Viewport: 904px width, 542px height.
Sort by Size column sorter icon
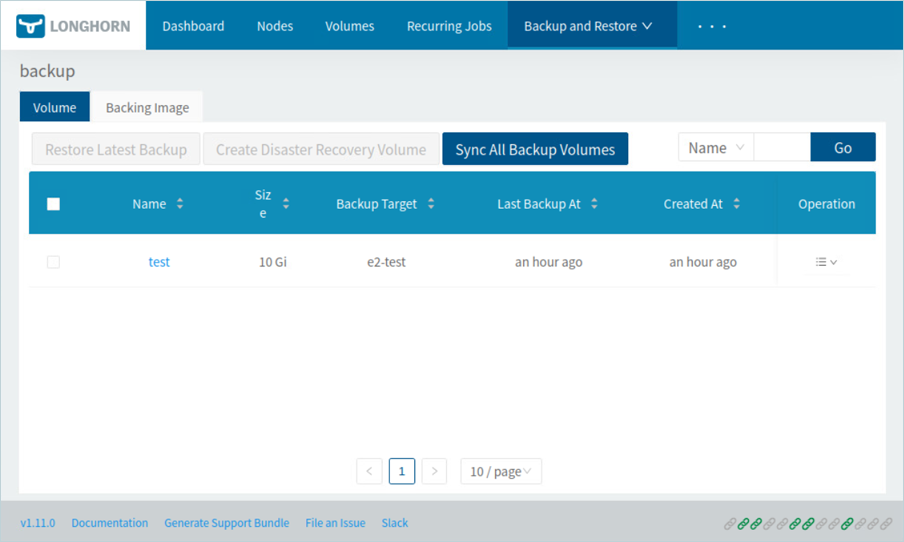[286, 204]
